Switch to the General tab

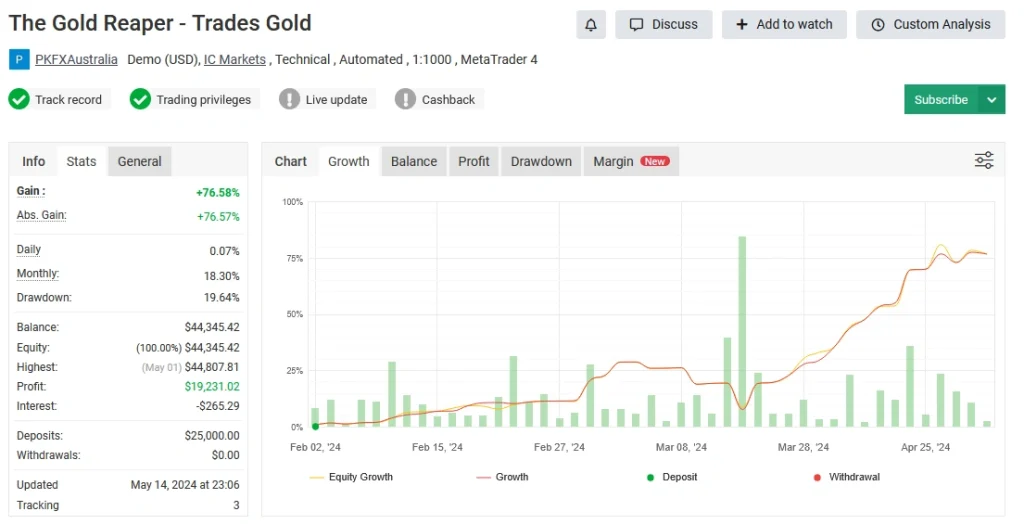coord(140,161)
